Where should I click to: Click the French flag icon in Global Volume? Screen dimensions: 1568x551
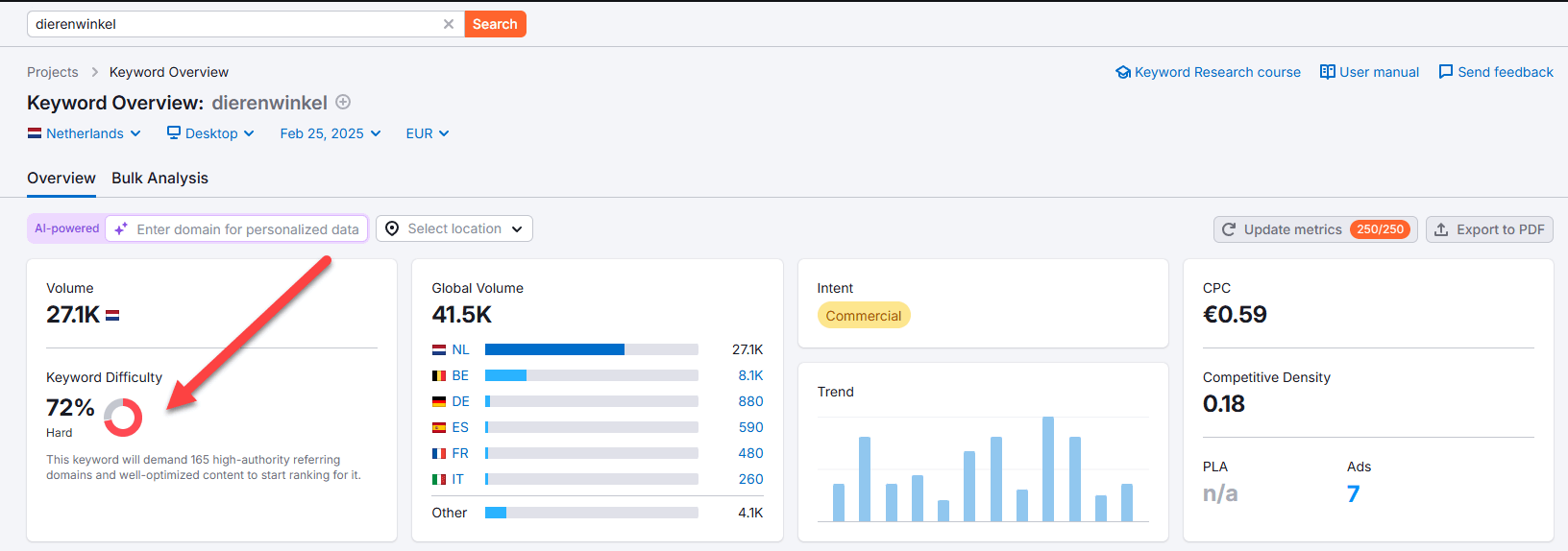pos(439,453)
